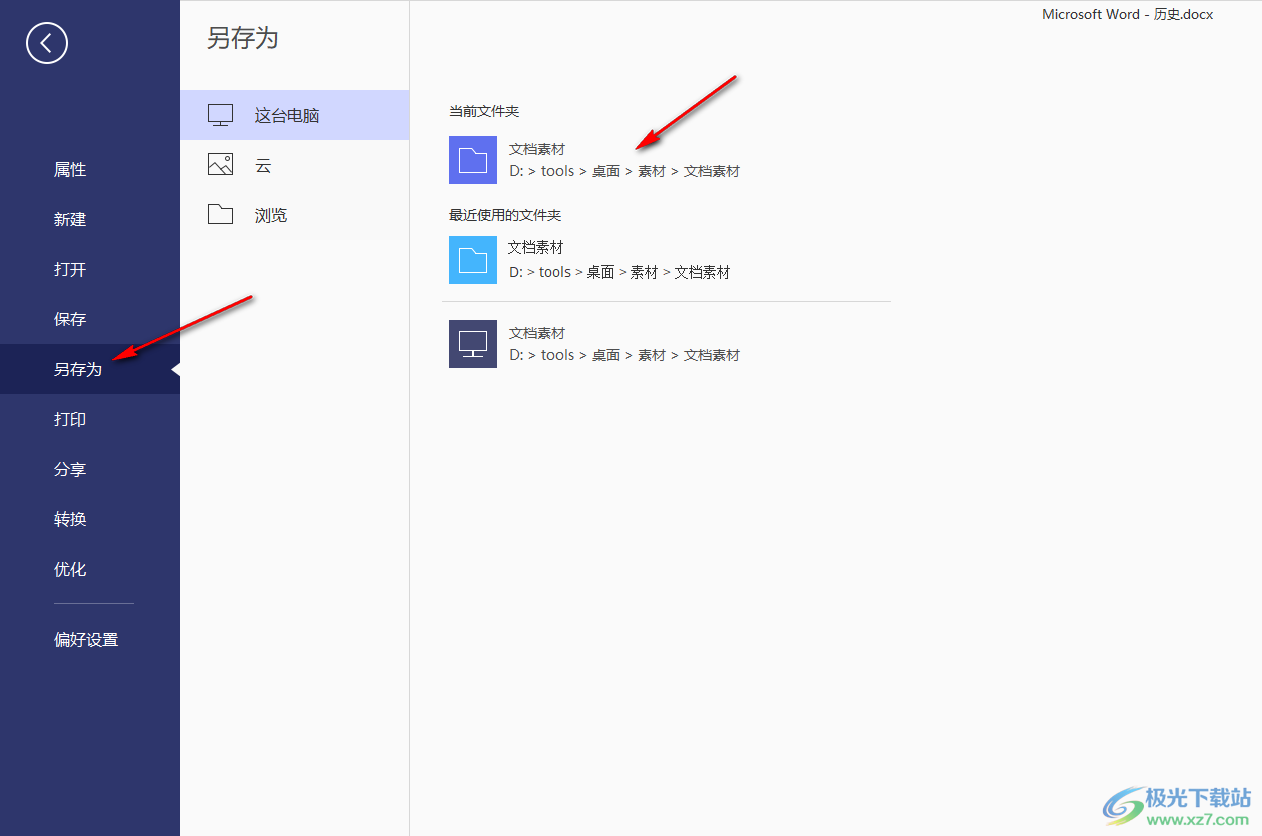
Task: Click the current folder path under 当前文件夹
Action: [624, 171]
